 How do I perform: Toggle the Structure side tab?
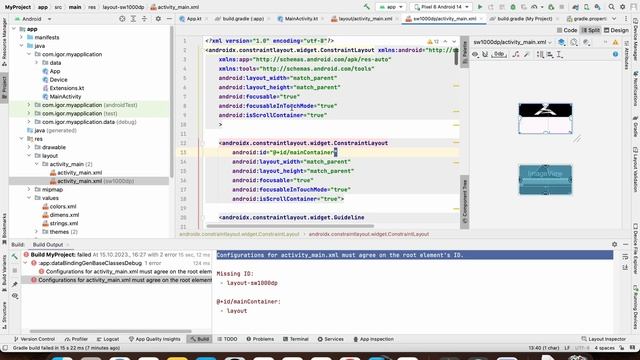(x=4, y=315)
